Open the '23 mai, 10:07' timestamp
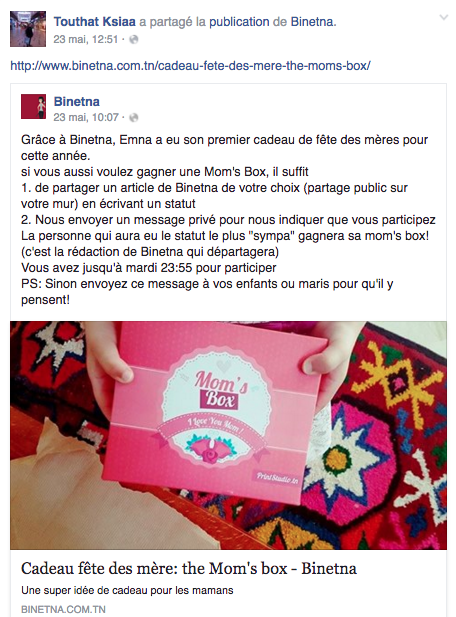The height and width of the screenshot is (617, 456). (86, 117)
